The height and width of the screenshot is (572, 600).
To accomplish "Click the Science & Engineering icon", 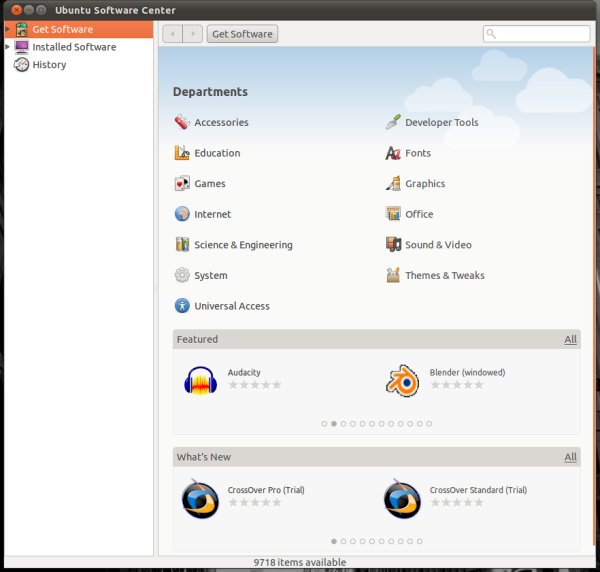I will pyautogui.click(x=182, y=244).
